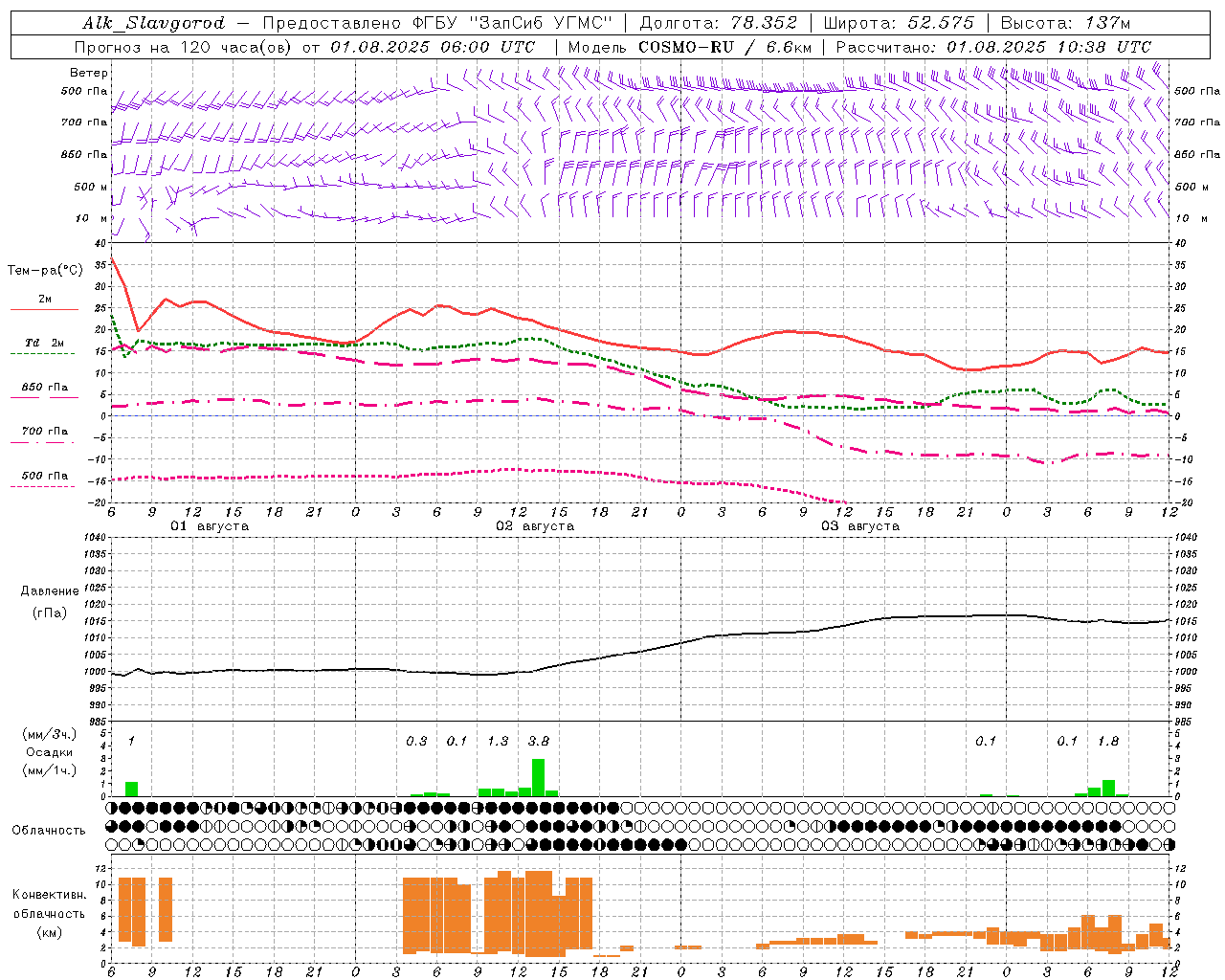Viewport: 1225px width, 980px height.
Task: Click the date label 01 августа
Action: click(x=210, y=526)
